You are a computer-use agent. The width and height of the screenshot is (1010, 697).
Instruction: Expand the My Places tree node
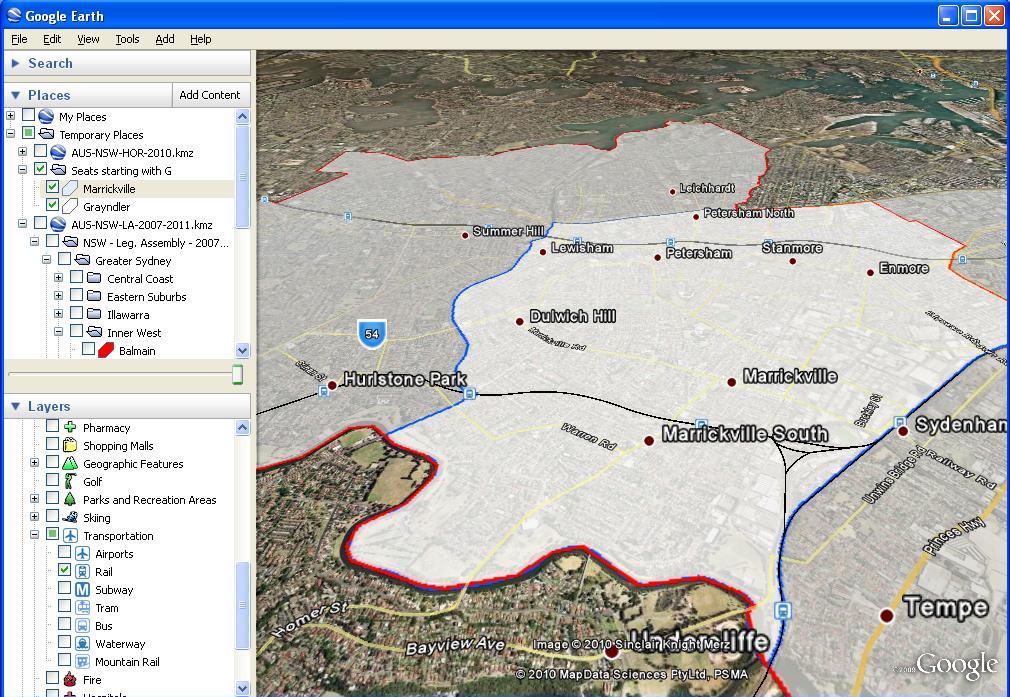[x=10, y=116]
